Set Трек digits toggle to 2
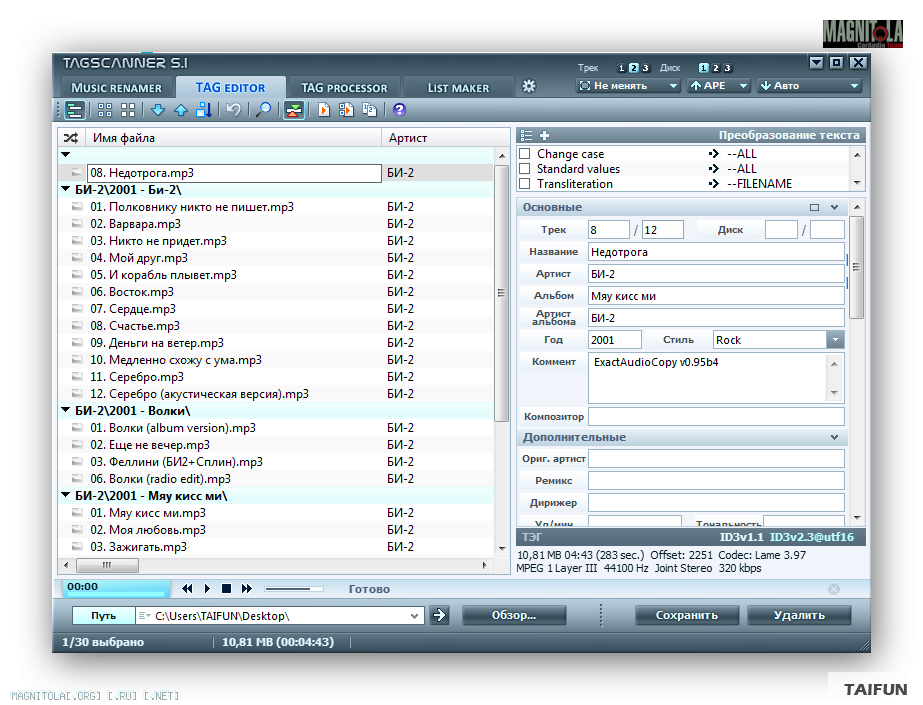The image size is (923, 705). click(633, 68)
